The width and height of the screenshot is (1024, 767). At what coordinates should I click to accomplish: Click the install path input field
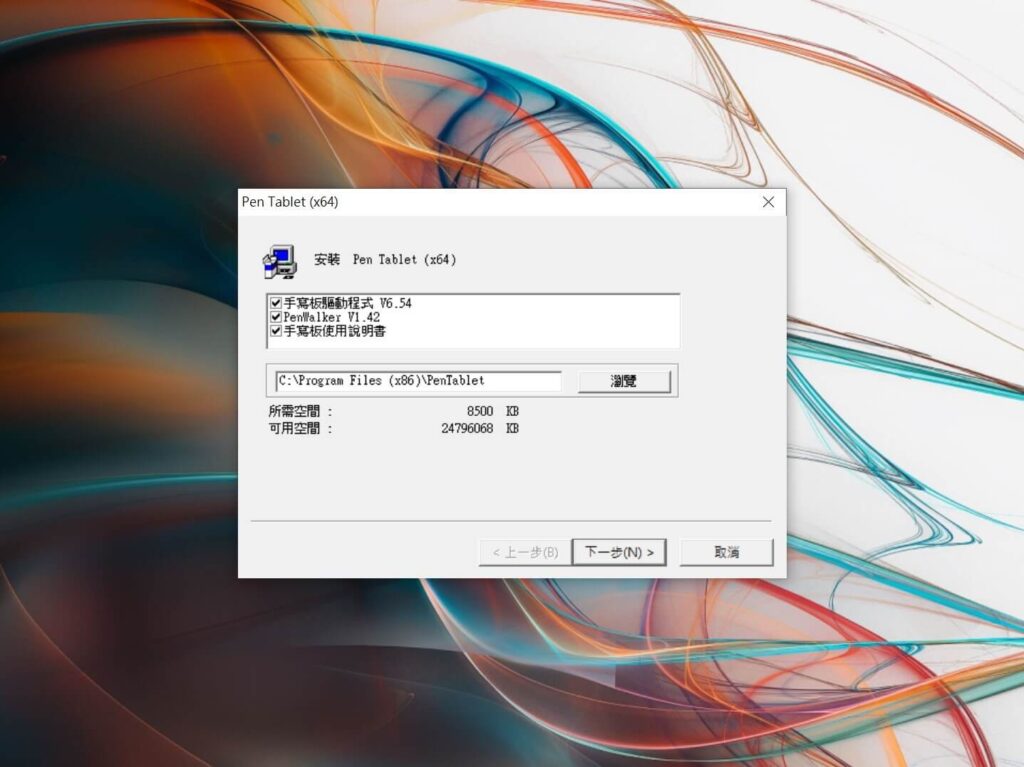(418, 381)
